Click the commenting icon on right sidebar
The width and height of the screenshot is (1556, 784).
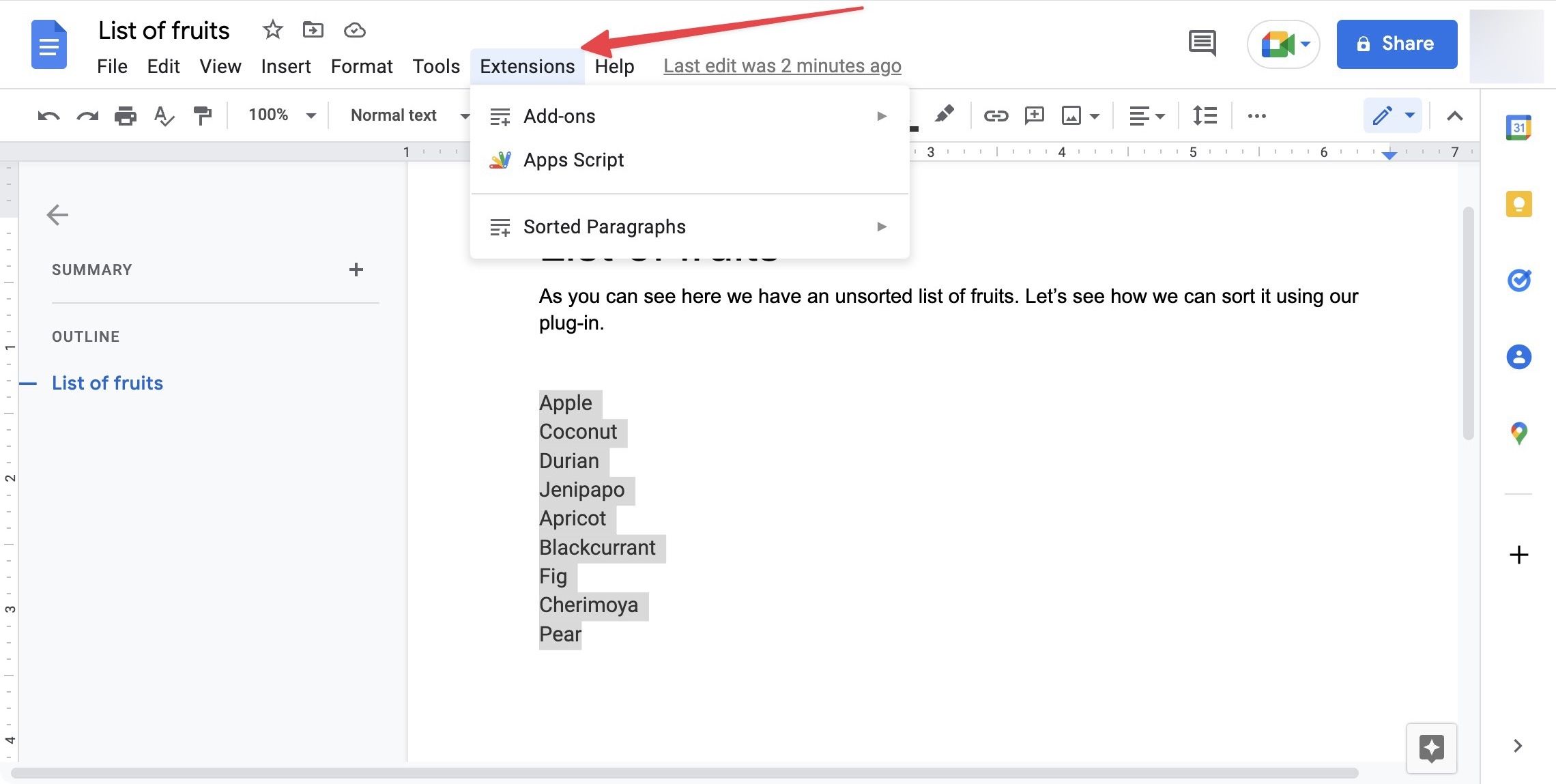[1200, 44]
